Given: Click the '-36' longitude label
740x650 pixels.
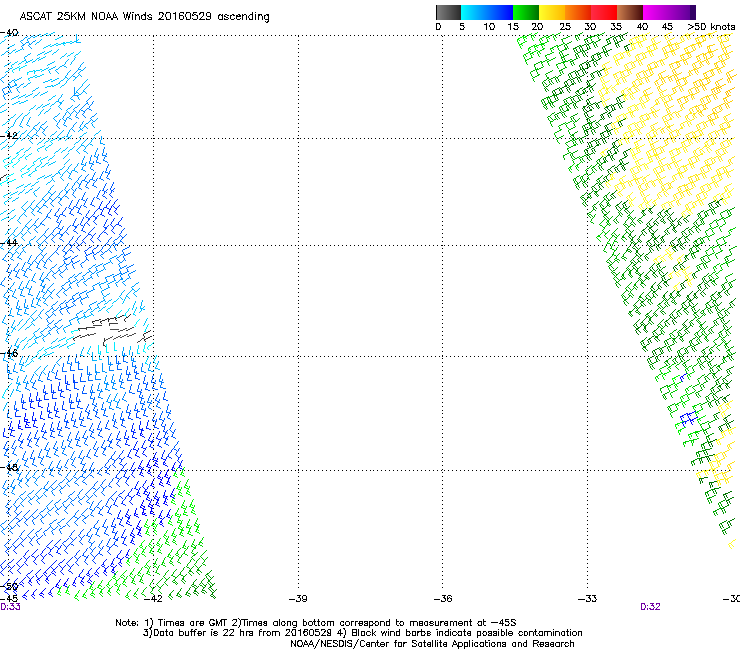Looking at the screenshot, I should (x=443, y=599).
